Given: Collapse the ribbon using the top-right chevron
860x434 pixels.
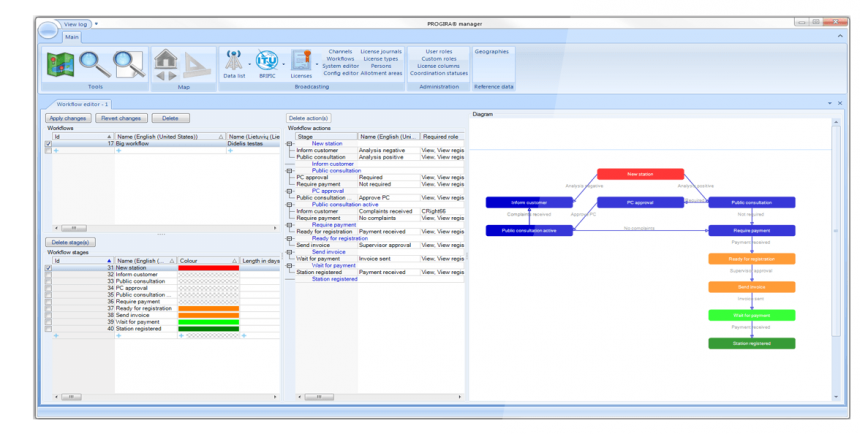Looking at the screenshot, I should (x=840, y=36).
